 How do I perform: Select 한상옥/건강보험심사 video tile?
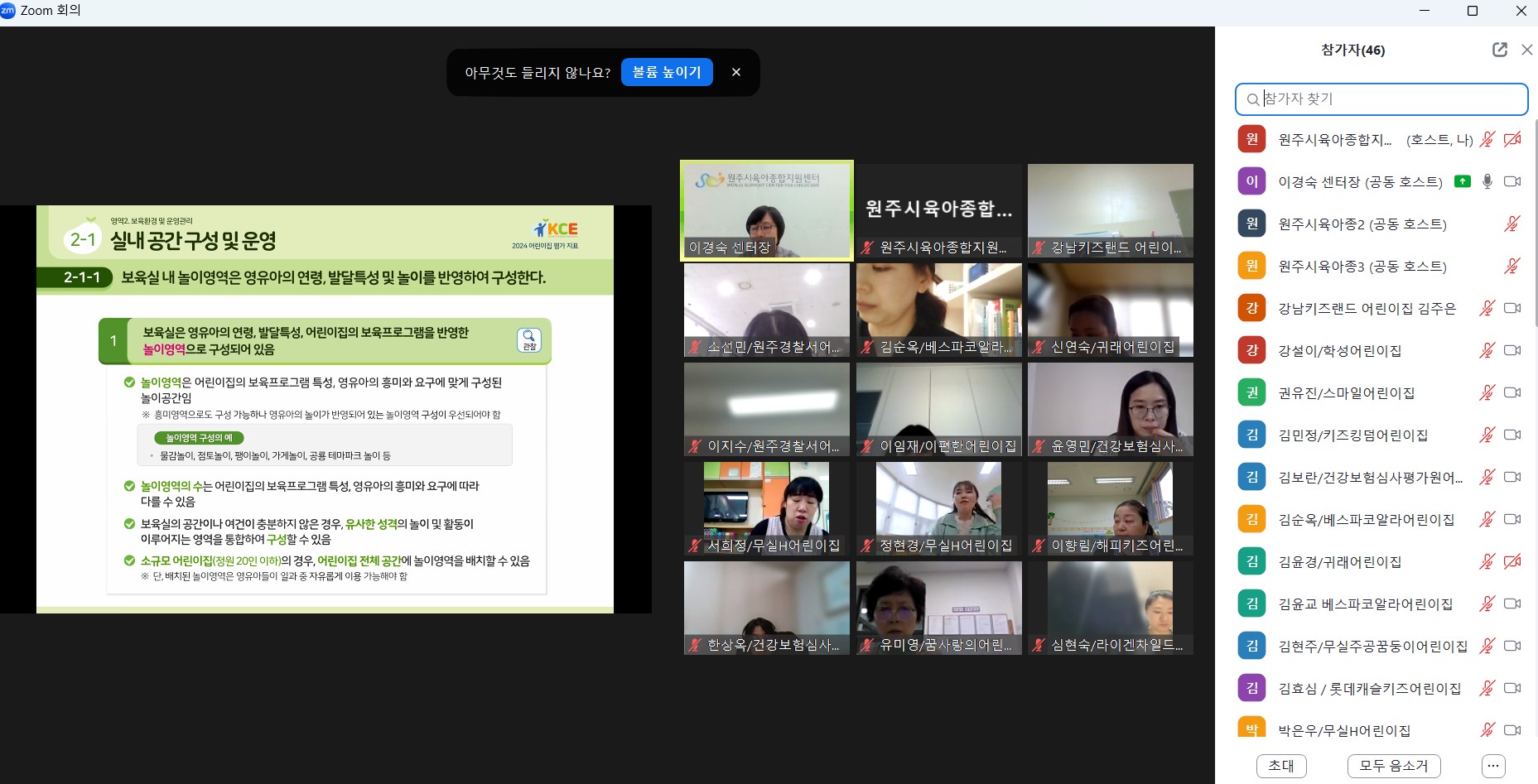coord(767,608)
